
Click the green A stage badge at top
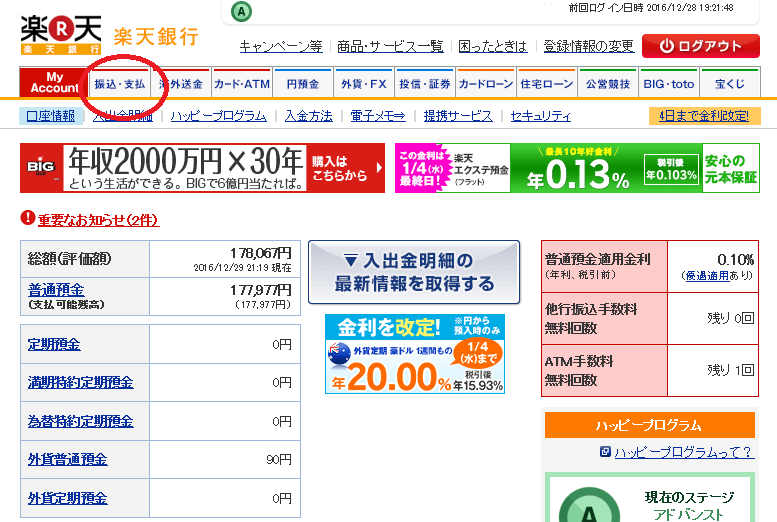click(241, 11)
